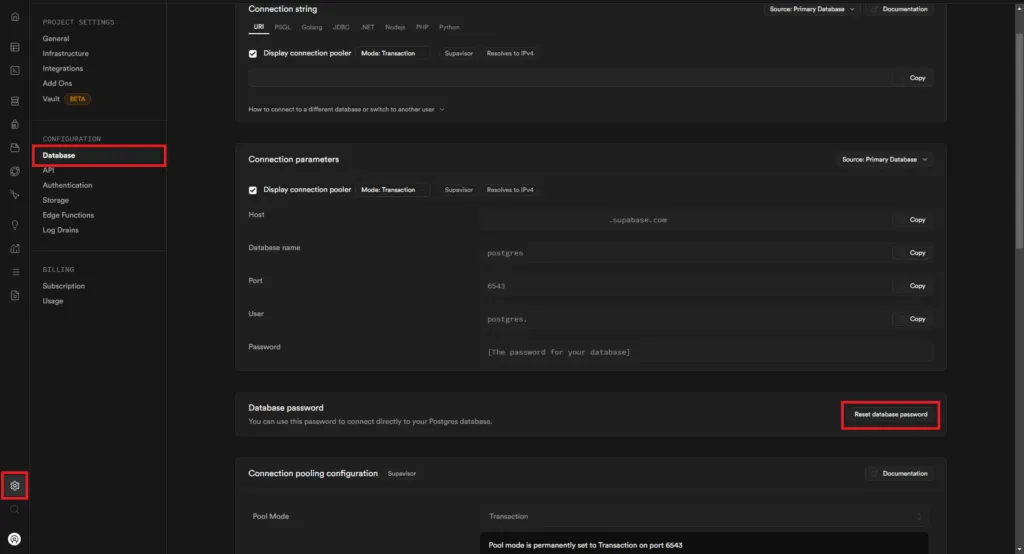The height and width of the screenshot is (554, 1024).
Task: Toggle Display connection pooler under Connection parameters
Action: tap(253, 190)
